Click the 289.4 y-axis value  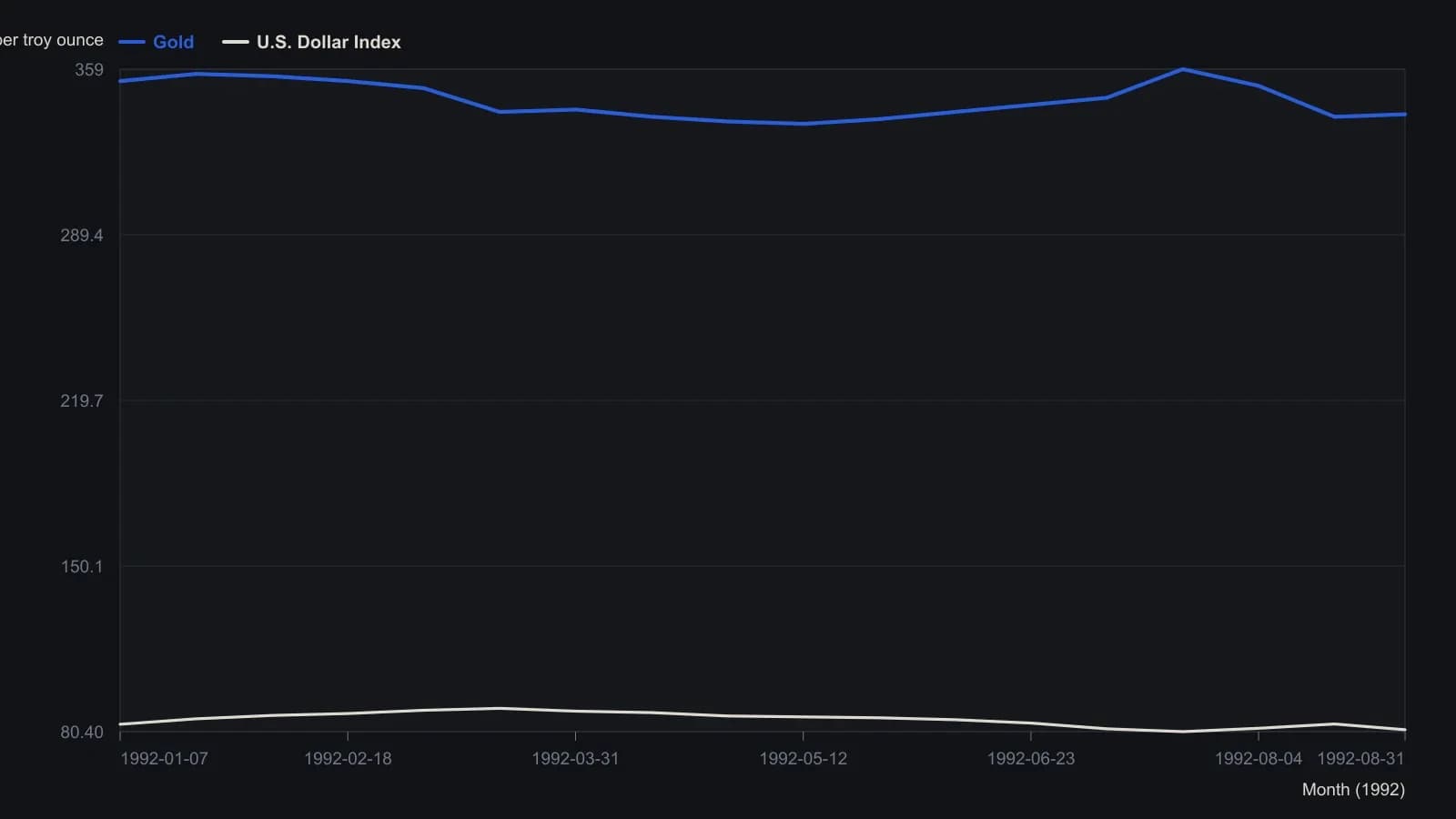tap(82, 236)
